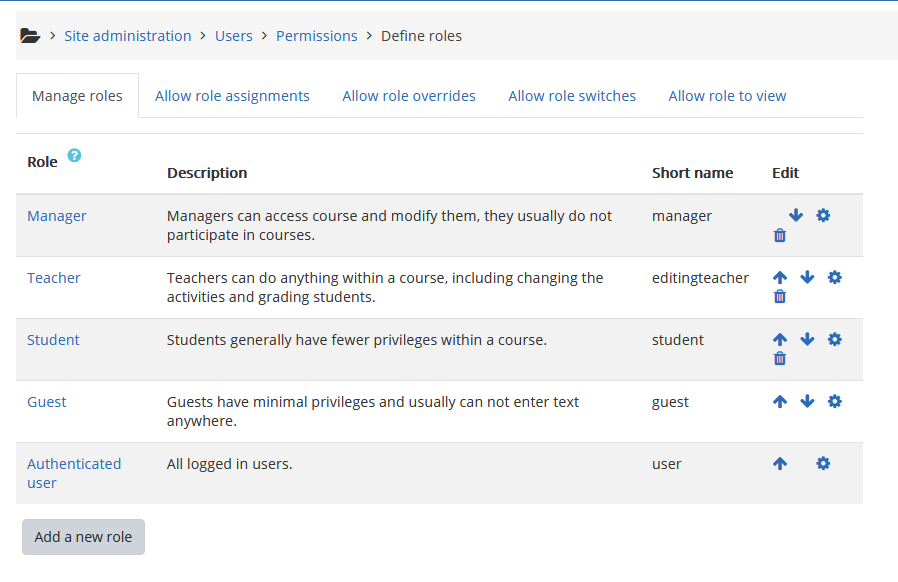Open settings gear for Manager role
The width and height of the screenshot is (898, 582).
pos(823,216)
